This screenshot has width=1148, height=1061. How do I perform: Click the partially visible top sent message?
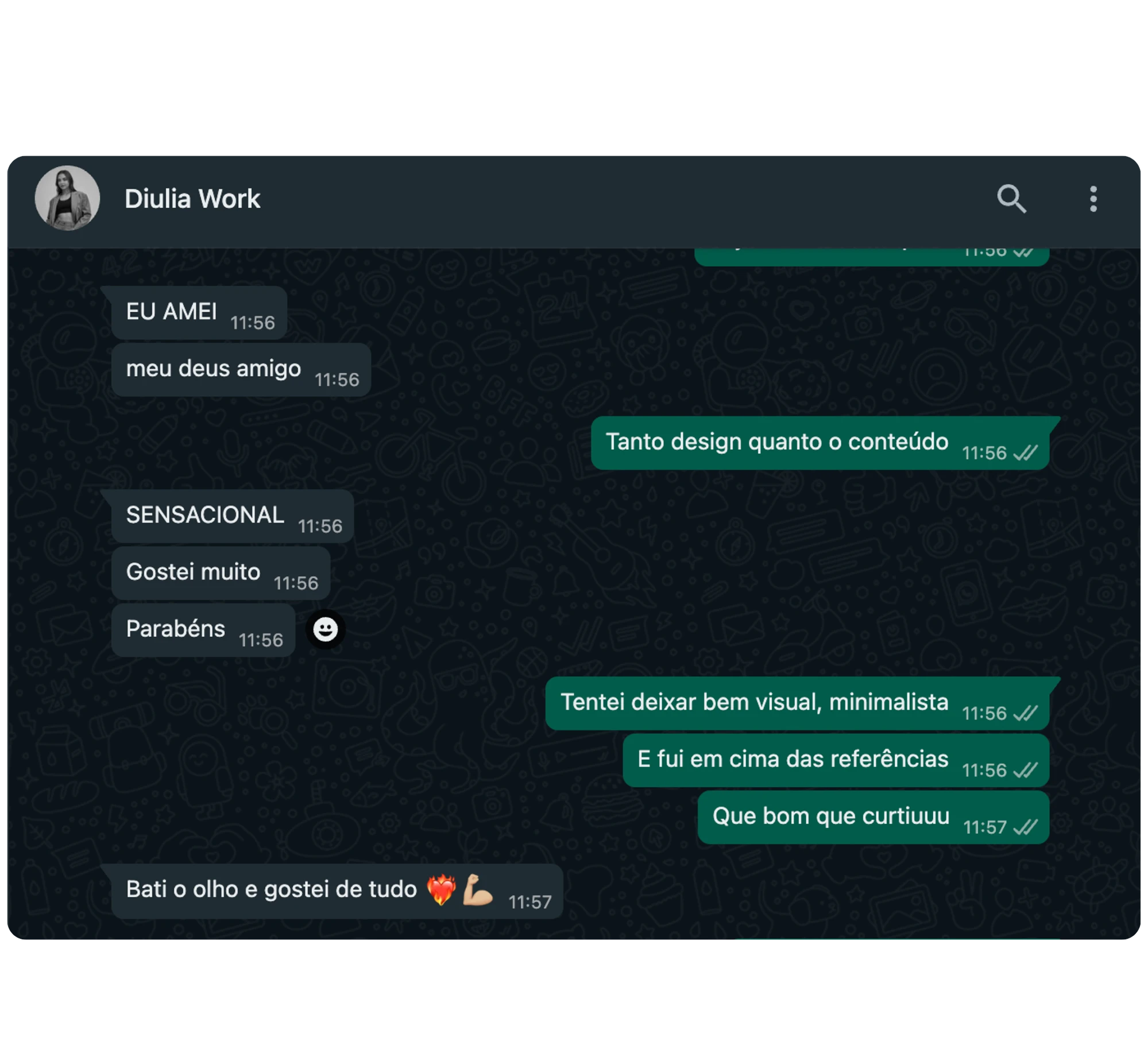pos(872,257)
